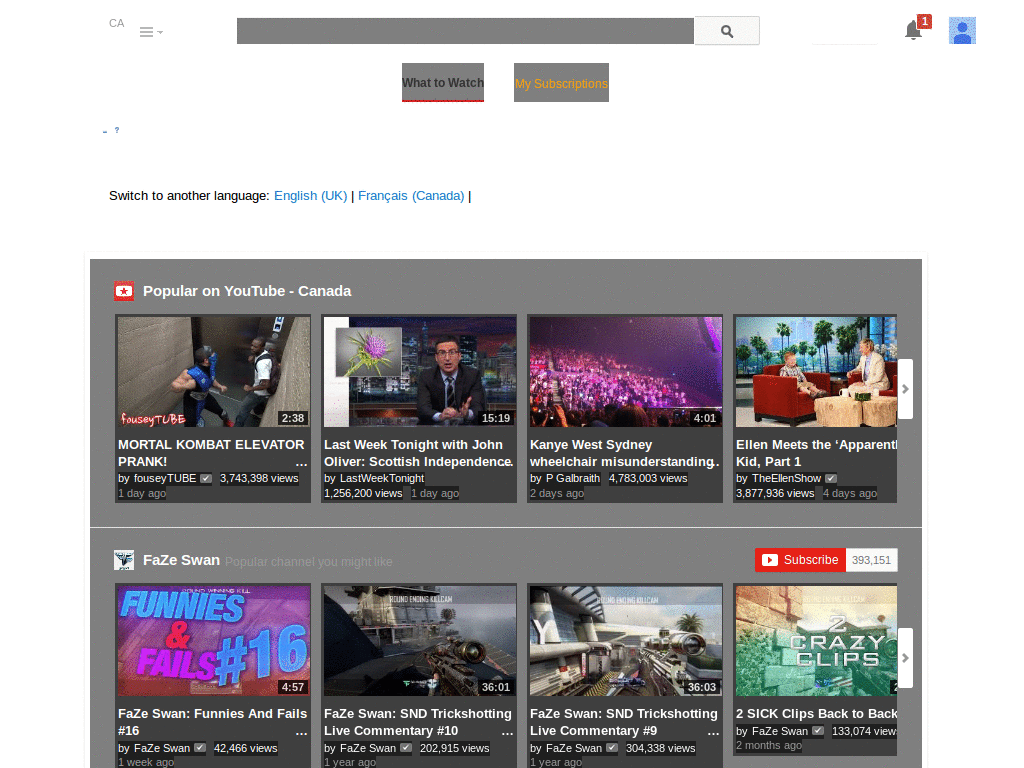Viewport: 1024px width, 768px height.
Task: Click the 1,256,200 views text
Action: pyautogui.click(x=363, y=493)
